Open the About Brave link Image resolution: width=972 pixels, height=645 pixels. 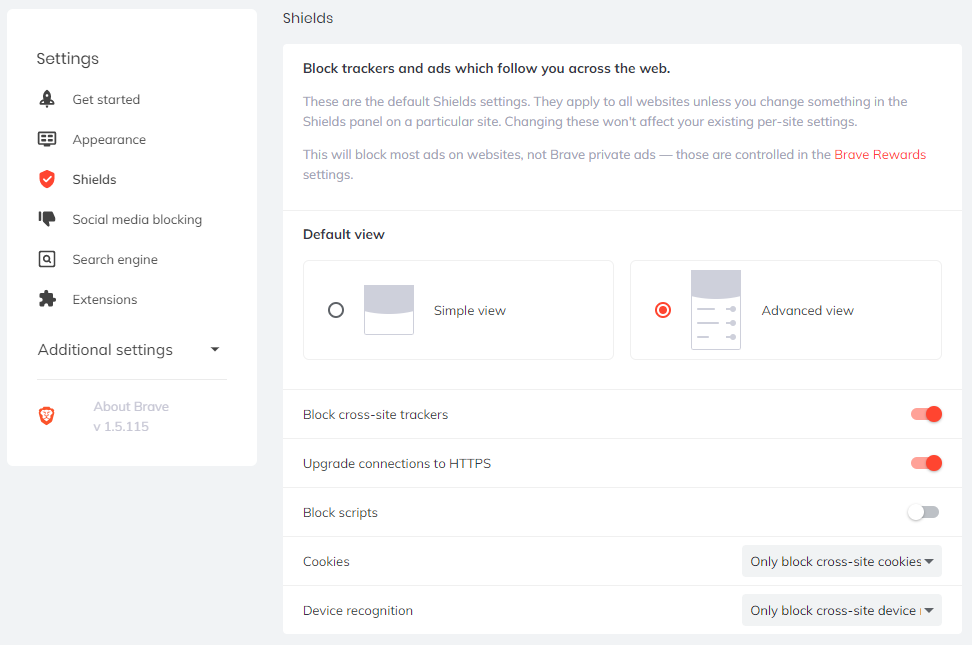(131, 406)
